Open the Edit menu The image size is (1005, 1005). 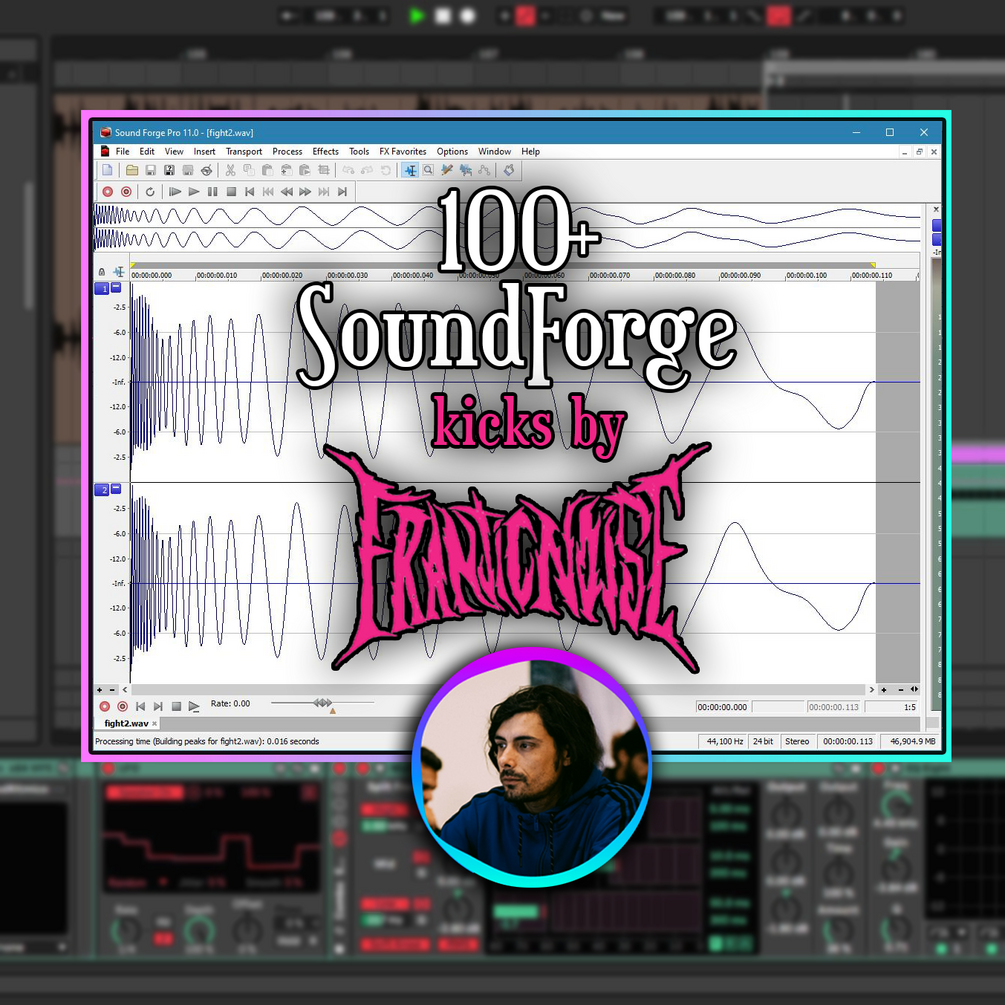[x=147, y=152]
